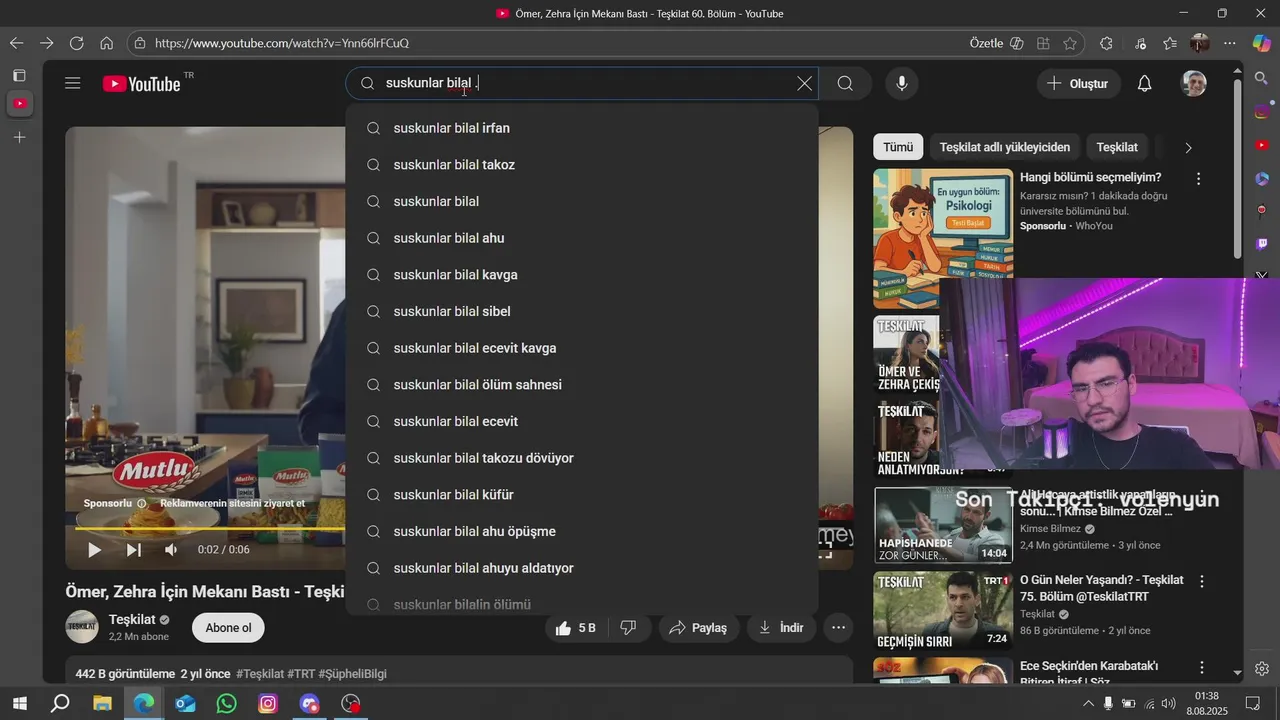Open the Copilot sidebar icon
The height and width of the screenshot is (720, 1280).
pos(1262,43)
